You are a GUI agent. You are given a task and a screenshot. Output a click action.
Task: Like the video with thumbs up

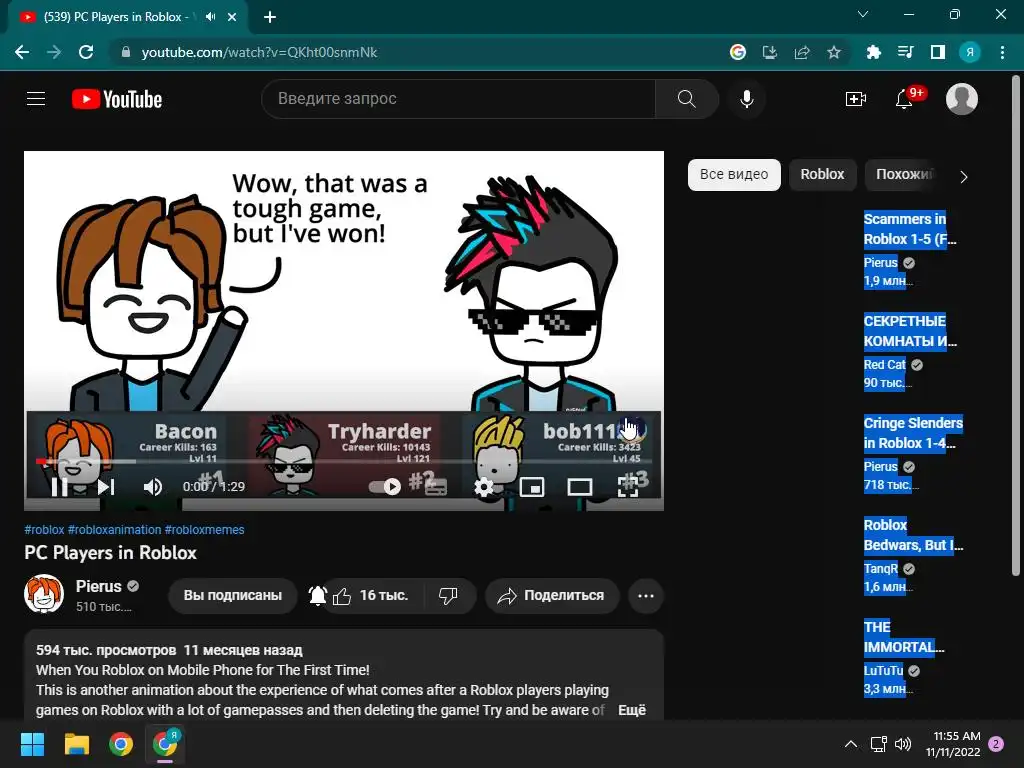pyautogui.click(x=372, y=596)
